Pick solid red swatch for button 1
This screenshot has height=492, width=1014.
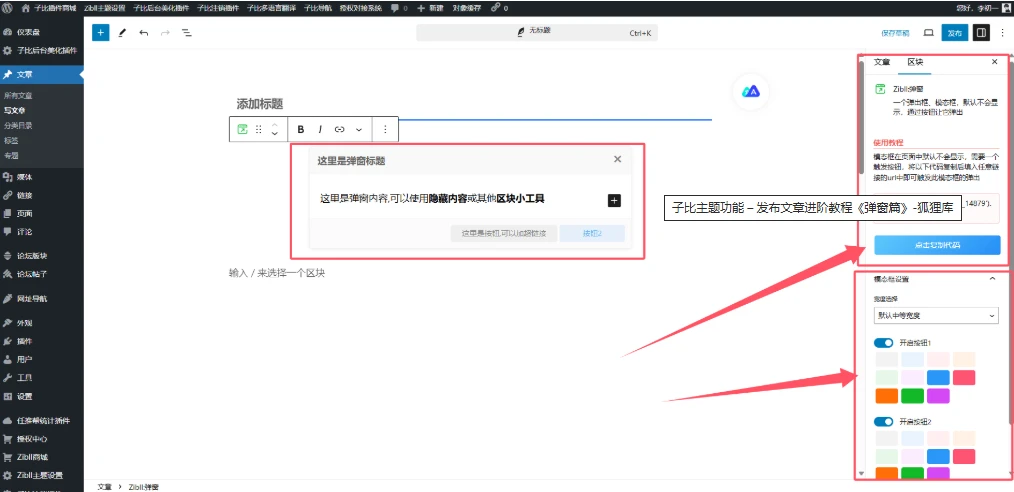964,378
